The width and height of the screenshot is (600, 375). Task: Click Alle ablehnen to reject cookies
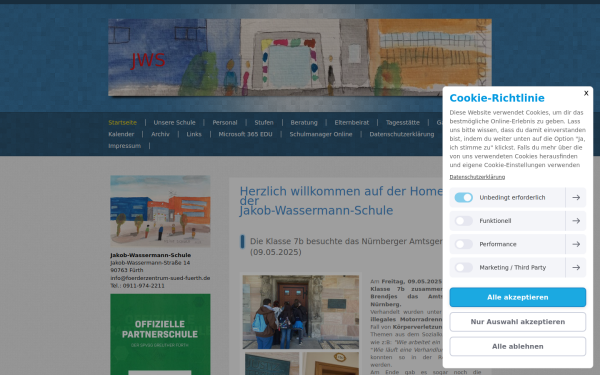(517, 346)
